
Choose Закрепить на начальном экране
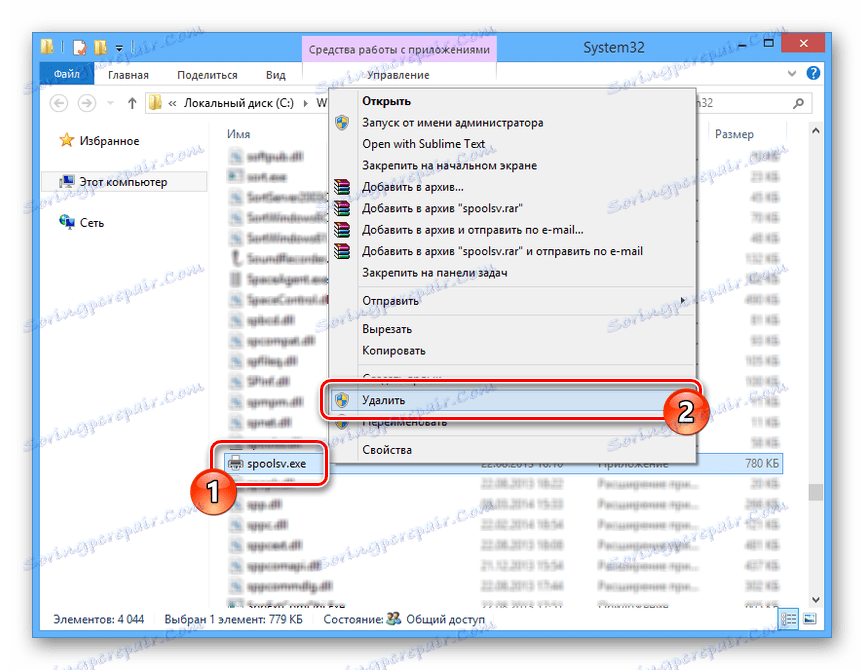click(x=512, y=165)
